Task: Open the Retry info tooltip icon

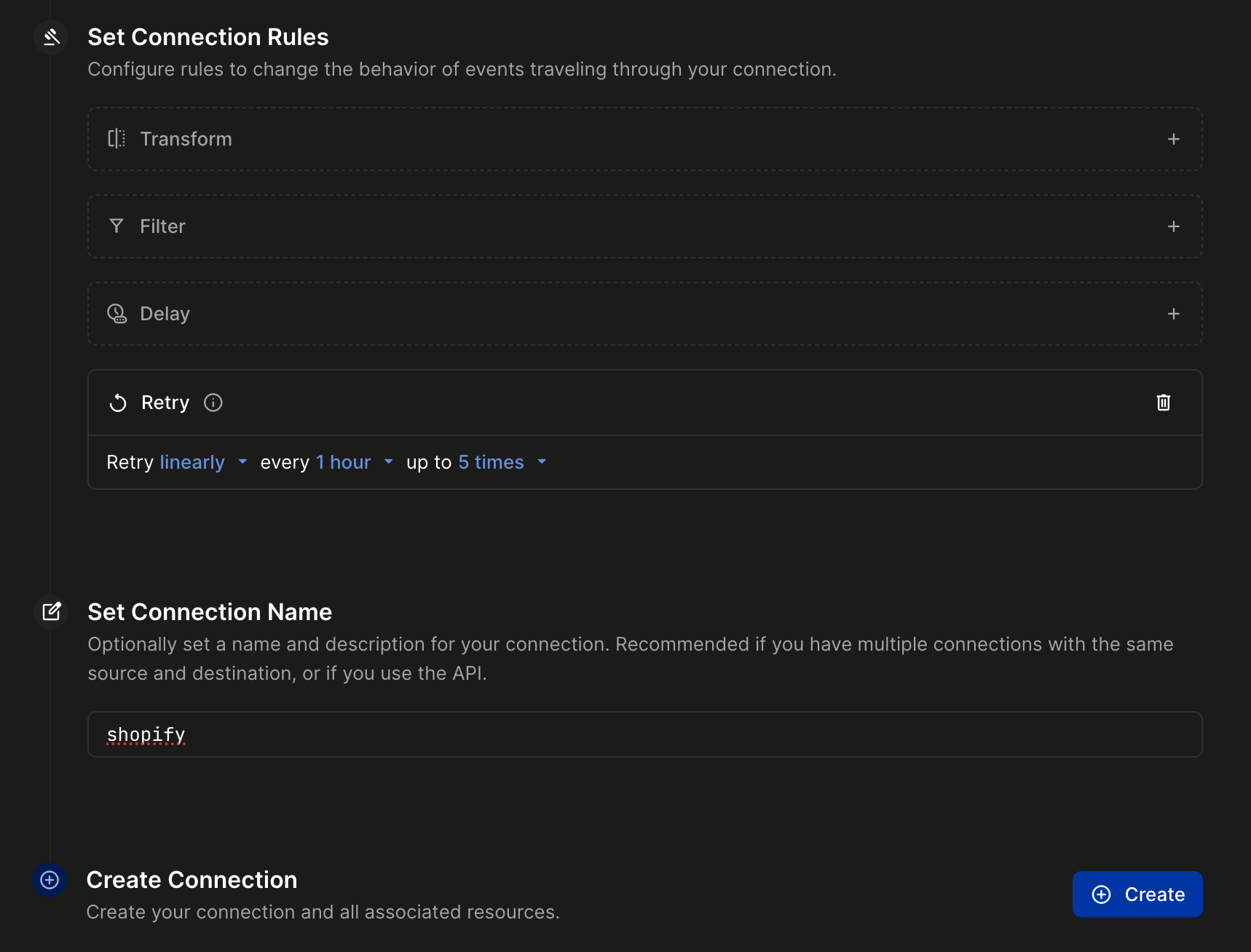Action: coord(213,402)
